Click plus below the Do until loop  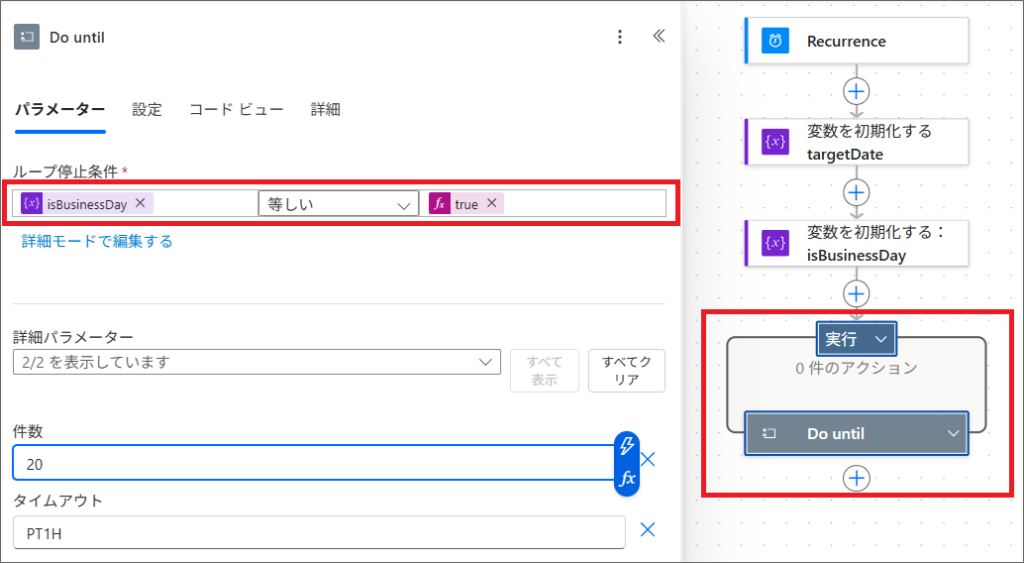856,478
